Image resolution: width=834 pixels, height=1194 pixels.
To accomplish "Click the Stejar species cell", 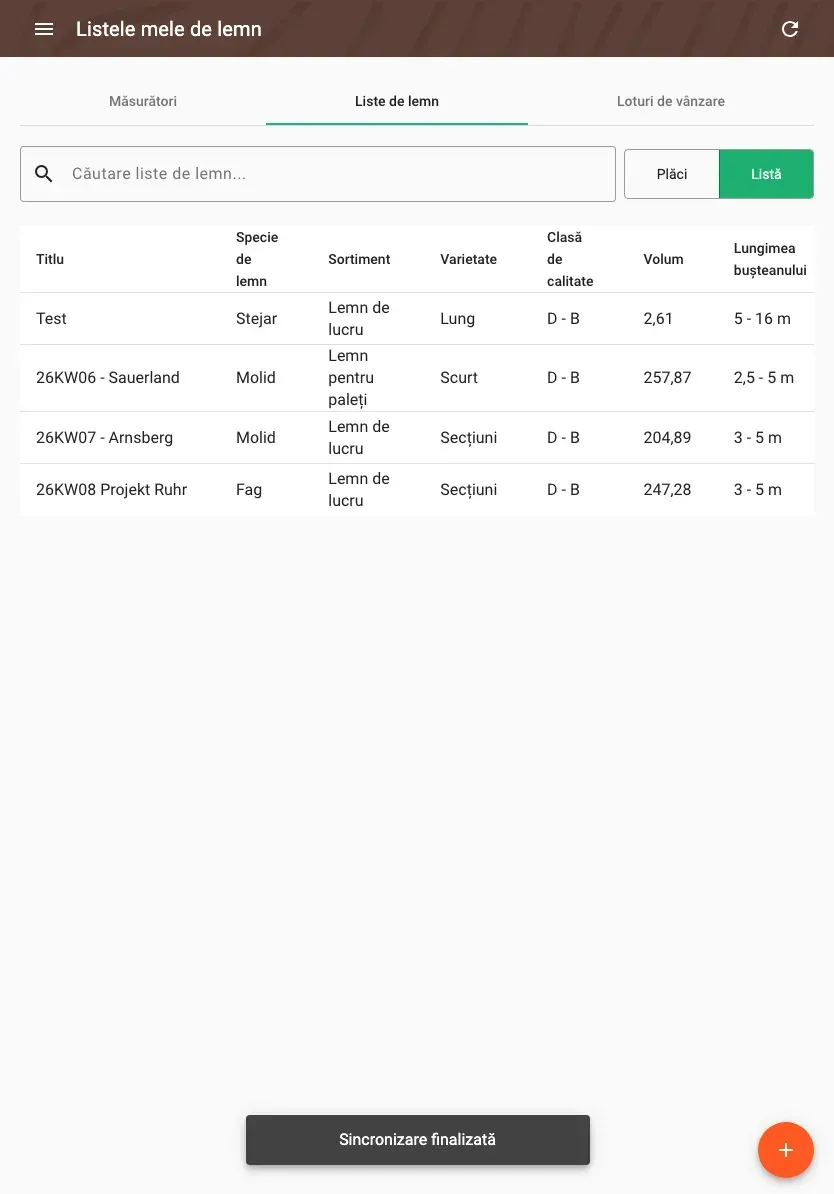I will (257, 319).
